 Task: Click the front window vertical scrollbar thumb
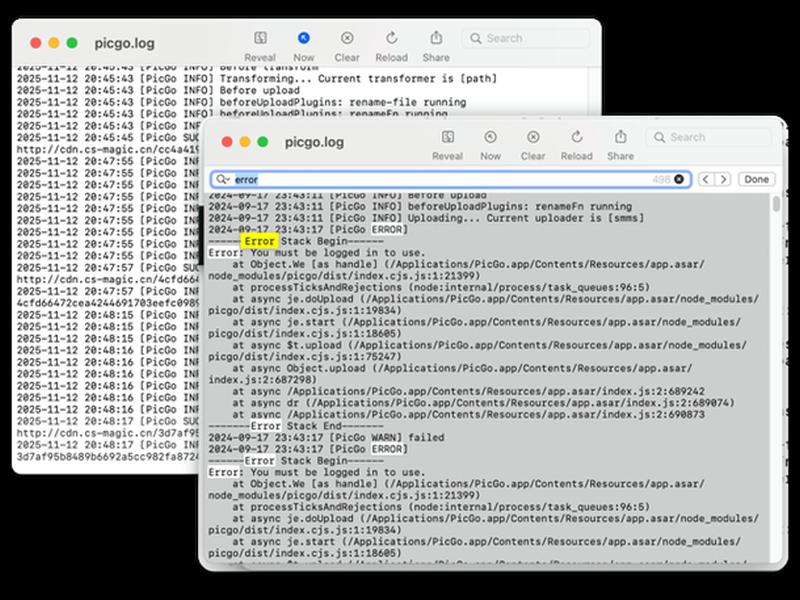[x=777, y=204]
